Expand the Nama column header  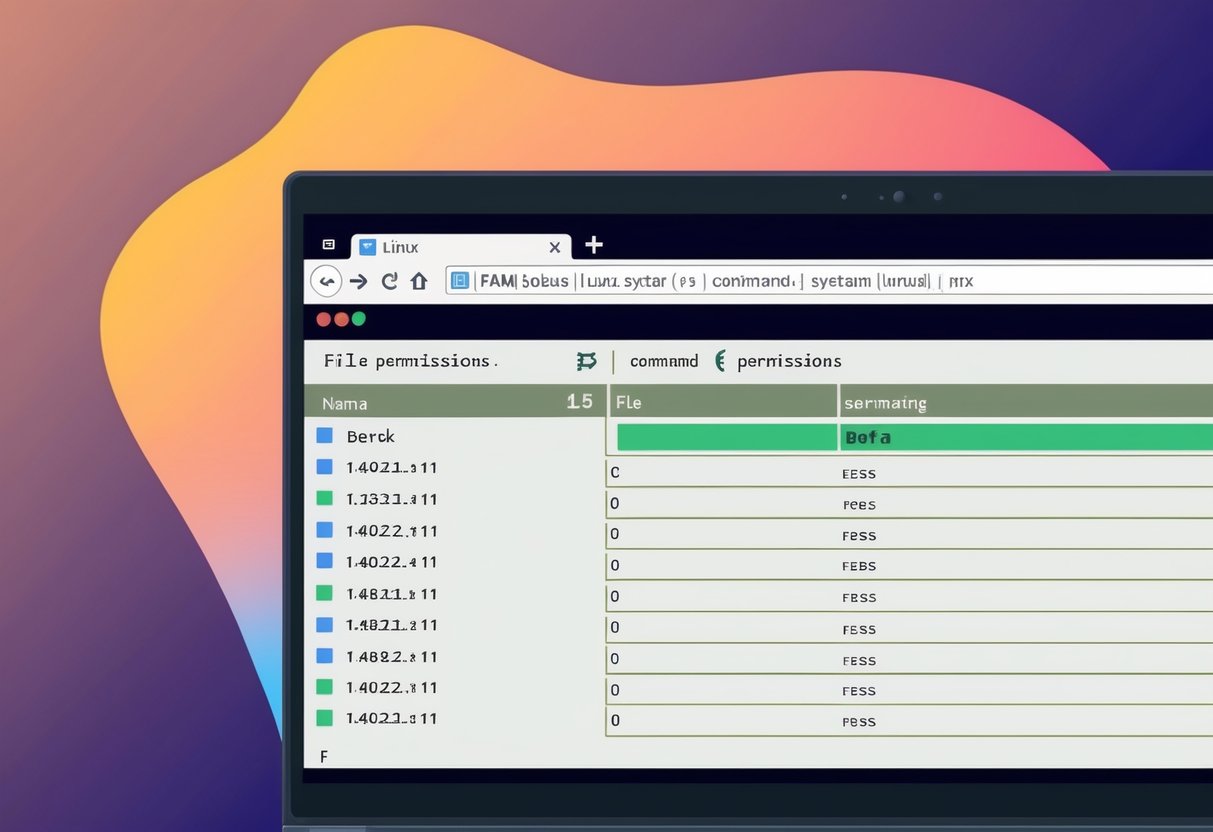point(344,402)
